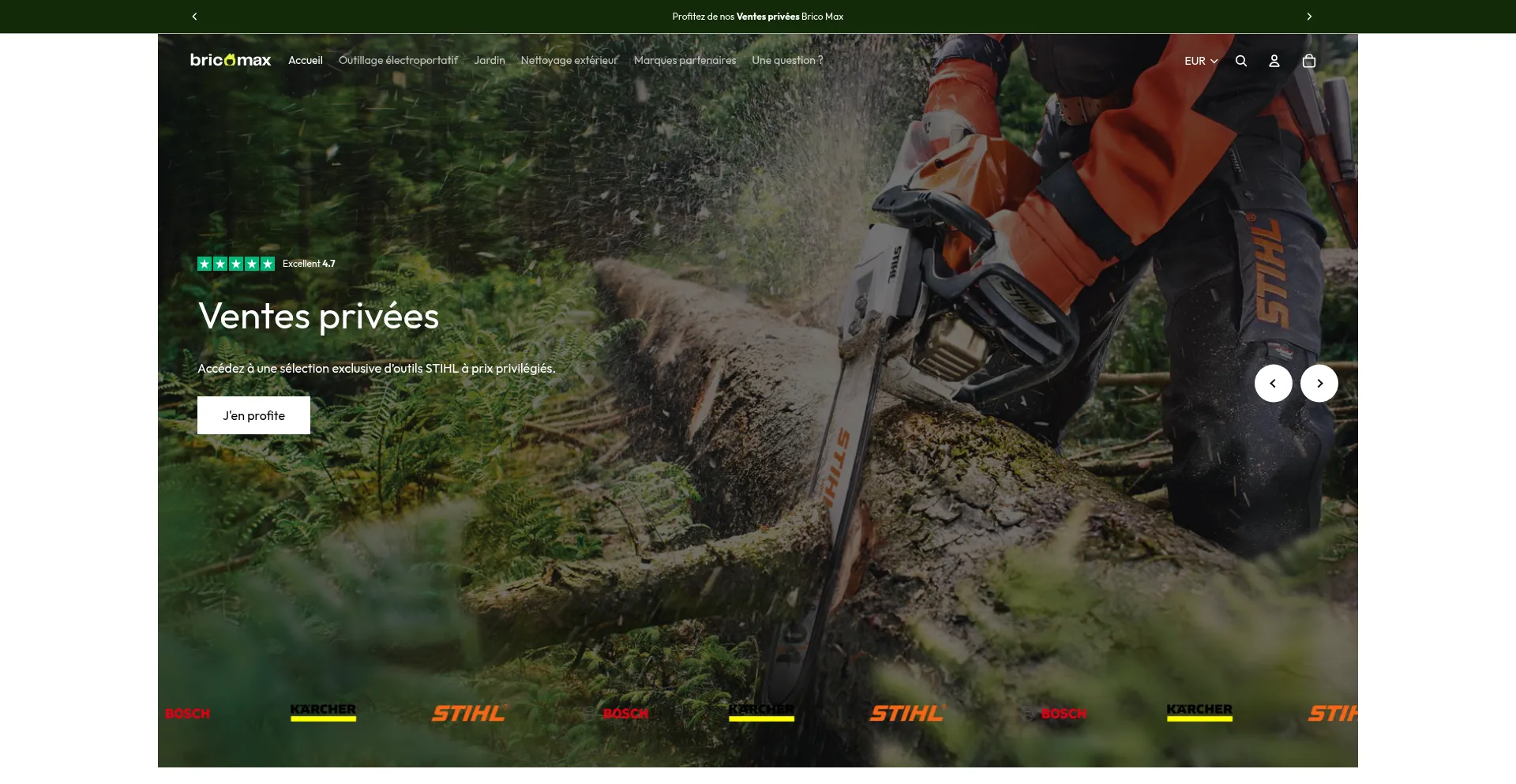Image resolution: width=1516 pixels, height=784 pixels.
Task: Click the J'en profite button
Action: [x=253, y=415]
